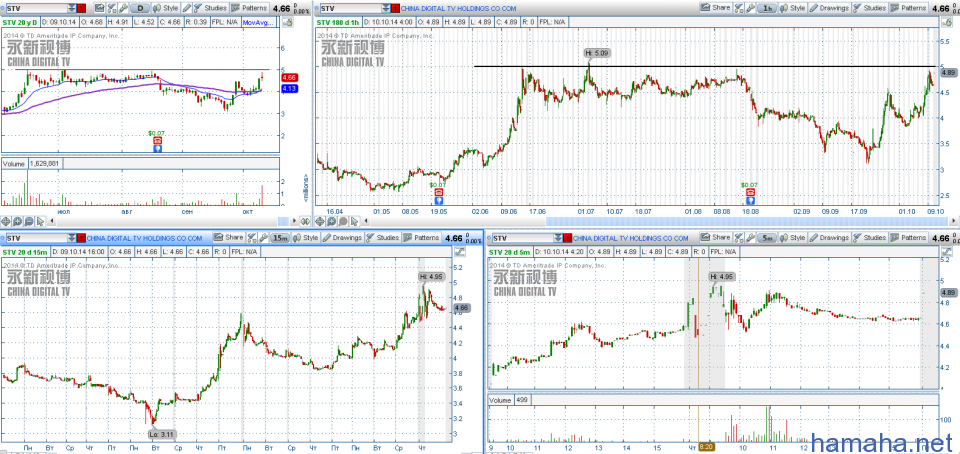Click the dividend icon under 18.08 on 1h chart

751,199
